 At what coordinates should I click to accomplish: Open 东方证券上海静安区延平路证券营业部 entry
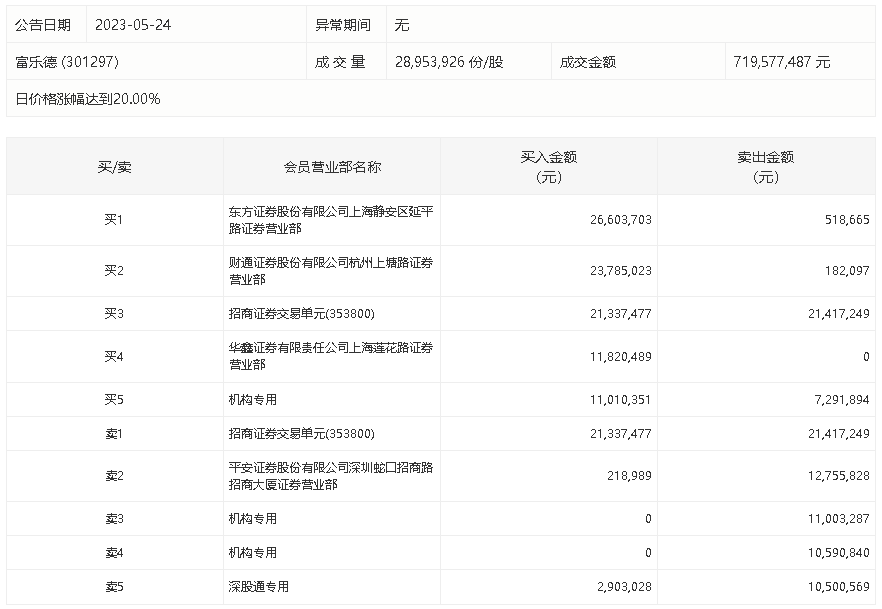(330, 220)
